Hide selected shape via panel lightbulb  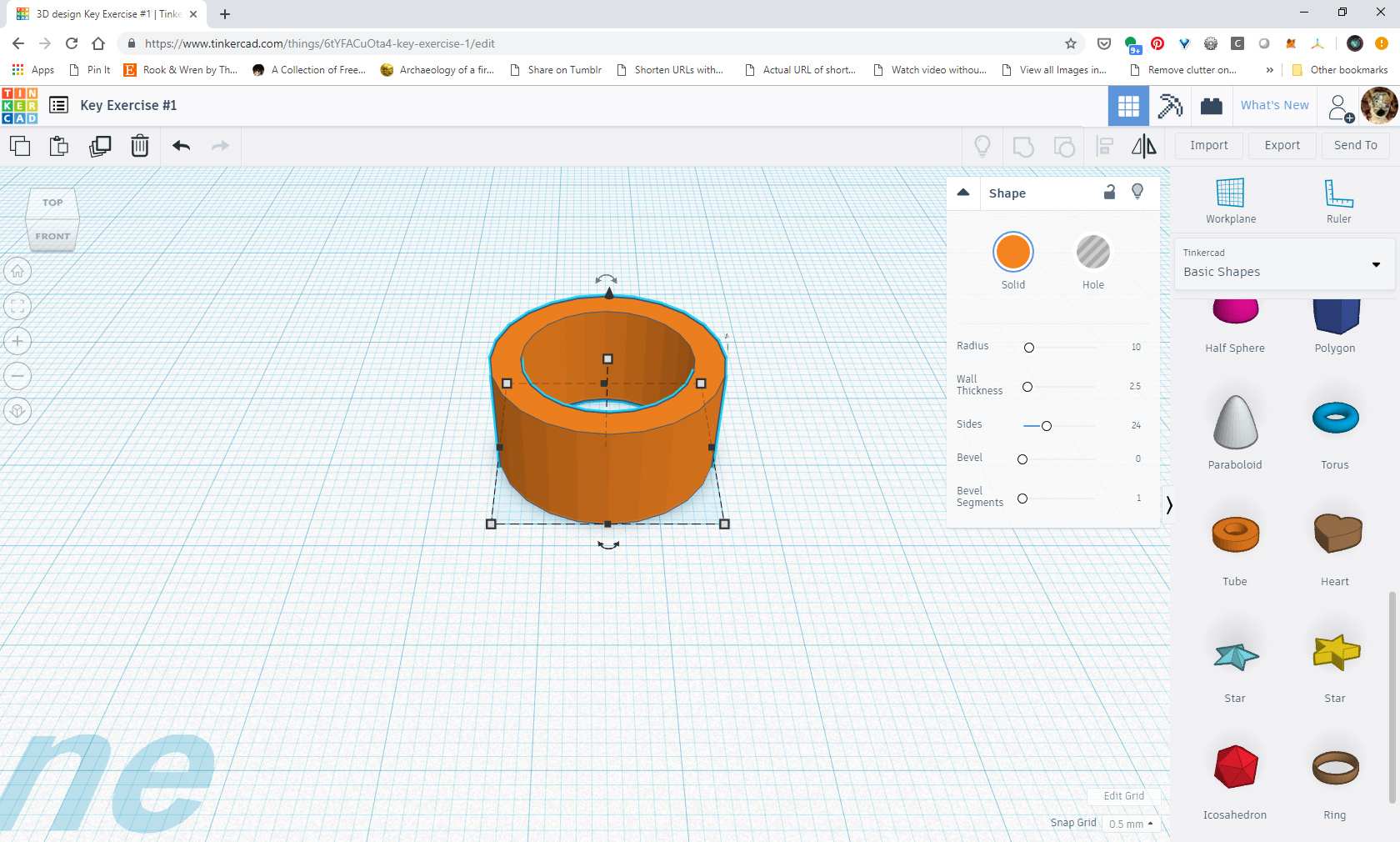pos(1137,192)
